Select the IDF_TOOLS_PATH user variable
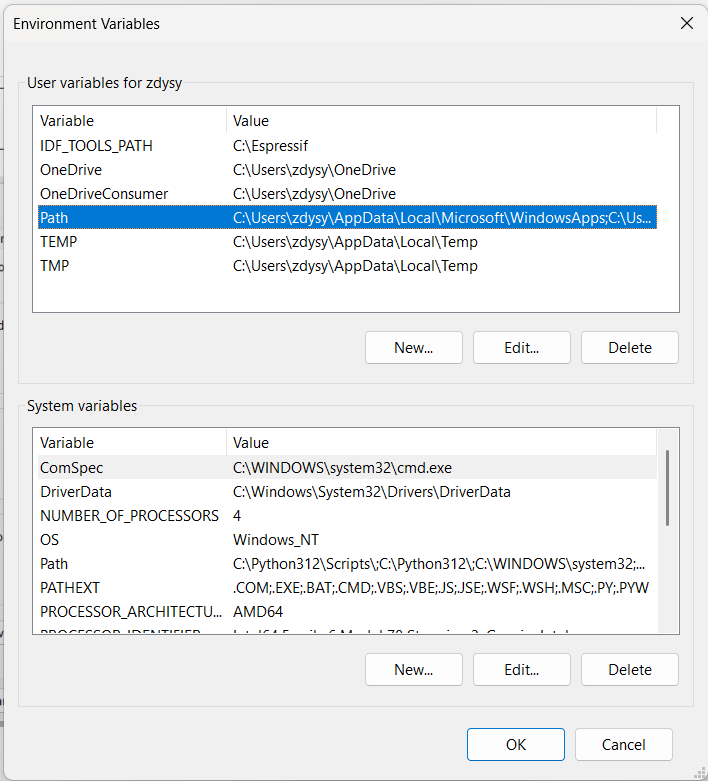 click(x=96, y=146)
